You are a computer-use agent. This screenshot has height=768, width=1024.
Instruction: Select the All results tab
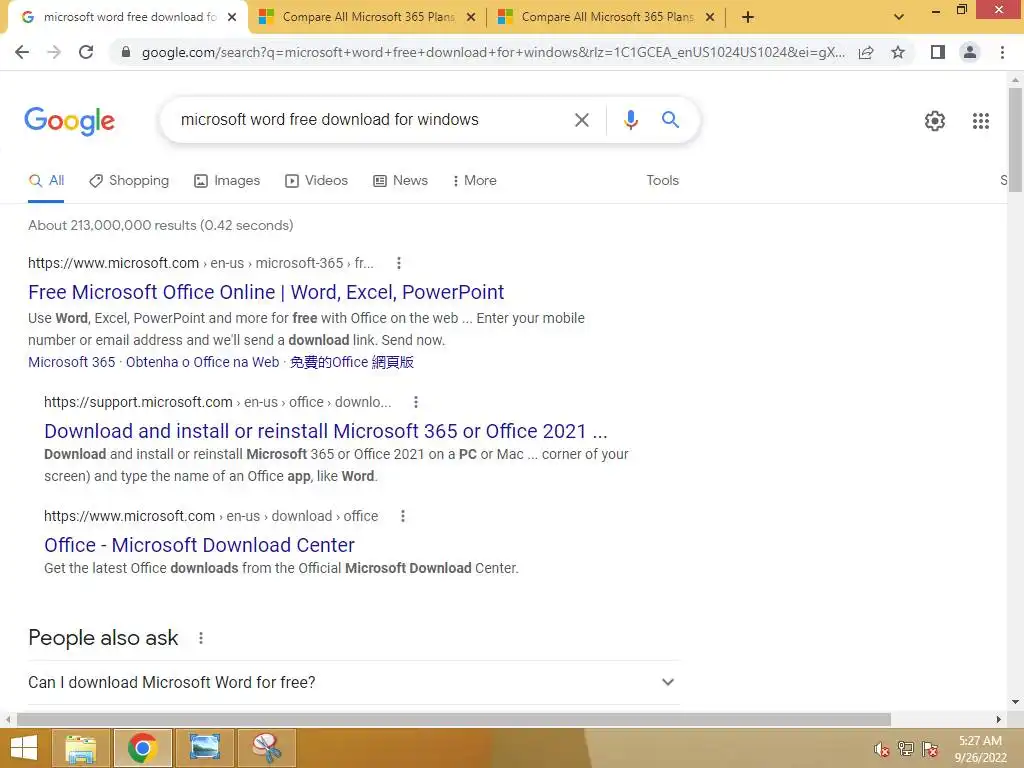point(46,181)
